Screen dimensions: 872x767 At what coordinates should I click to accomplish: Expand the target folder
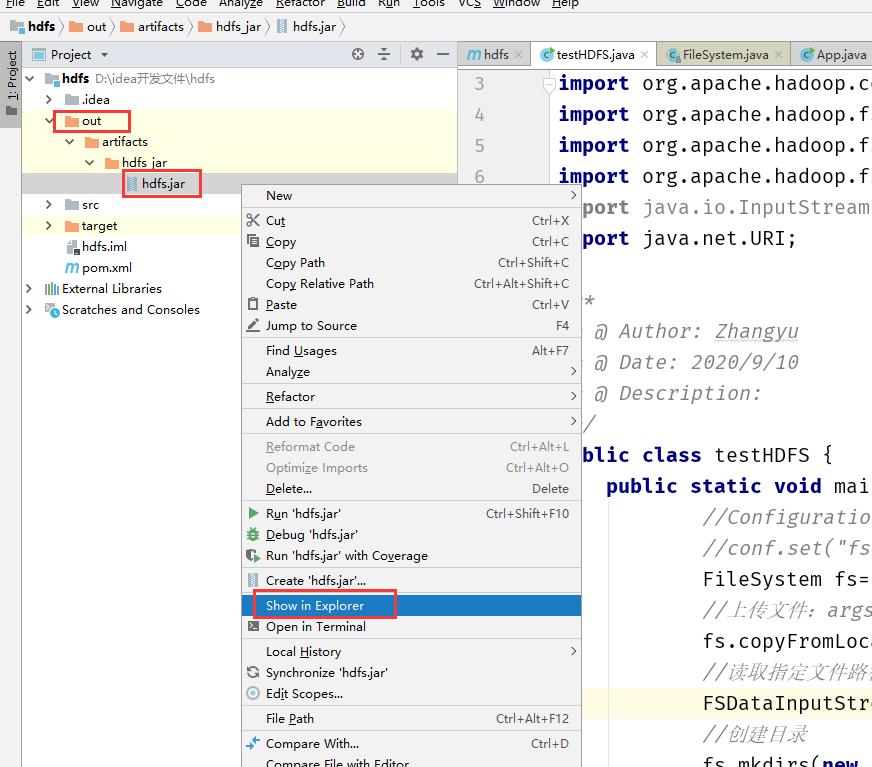pos(49,225)
